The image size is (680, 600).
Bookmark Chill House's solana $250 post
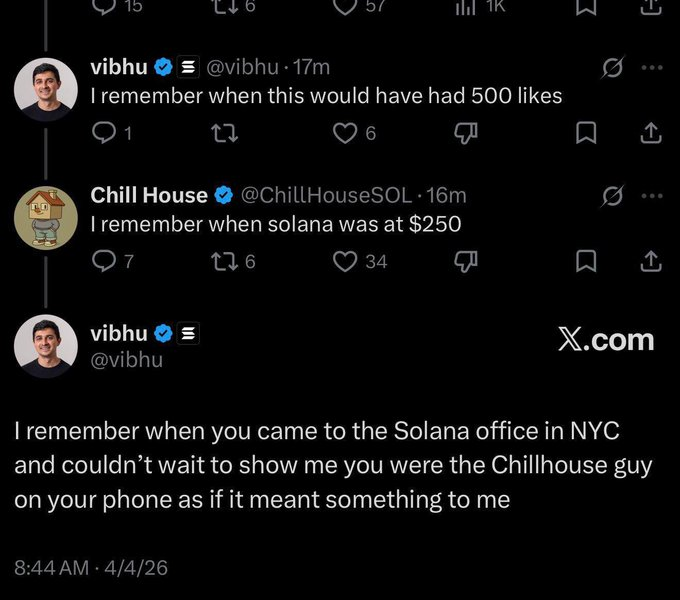coord(586,261)
